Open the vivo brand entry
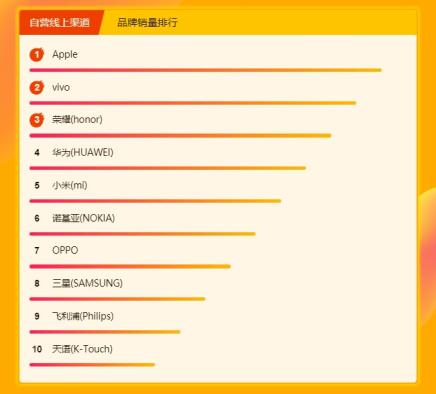This screenshot has height=394, width=436. click(x=61, y=87)
